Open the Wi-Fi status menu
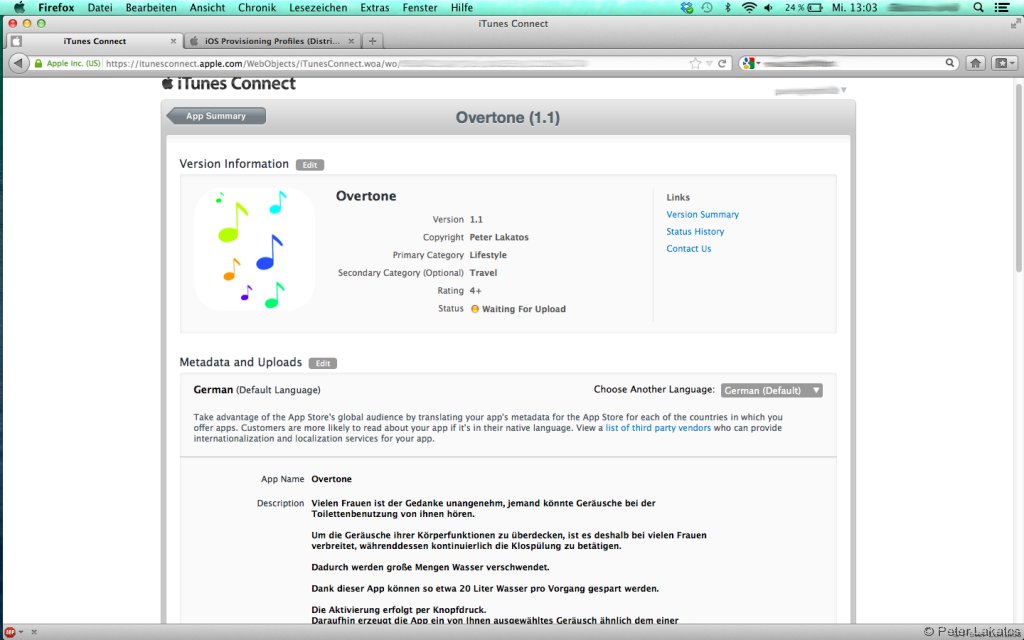The image size is (1024, 640). point(748,8)
